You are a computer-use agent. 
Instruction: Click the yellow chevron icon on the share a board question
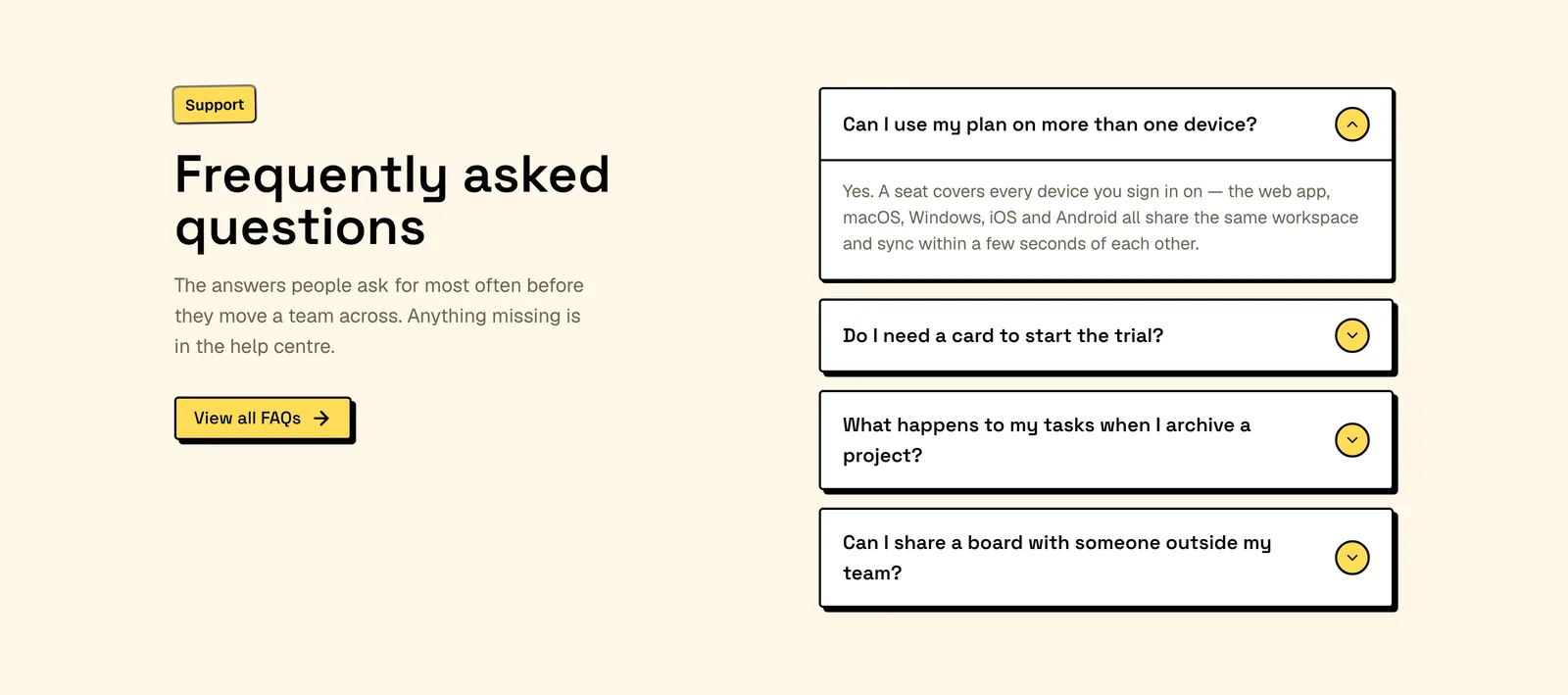1351,558
